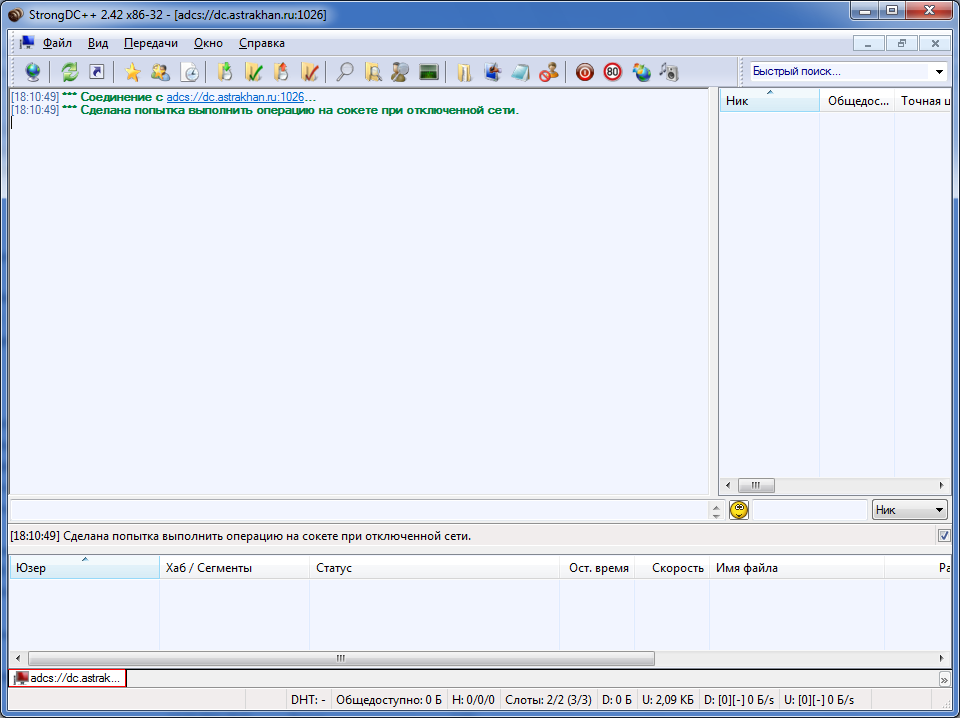
Task: Click the D: 0 Б status entry
Action: click(617, 700)
